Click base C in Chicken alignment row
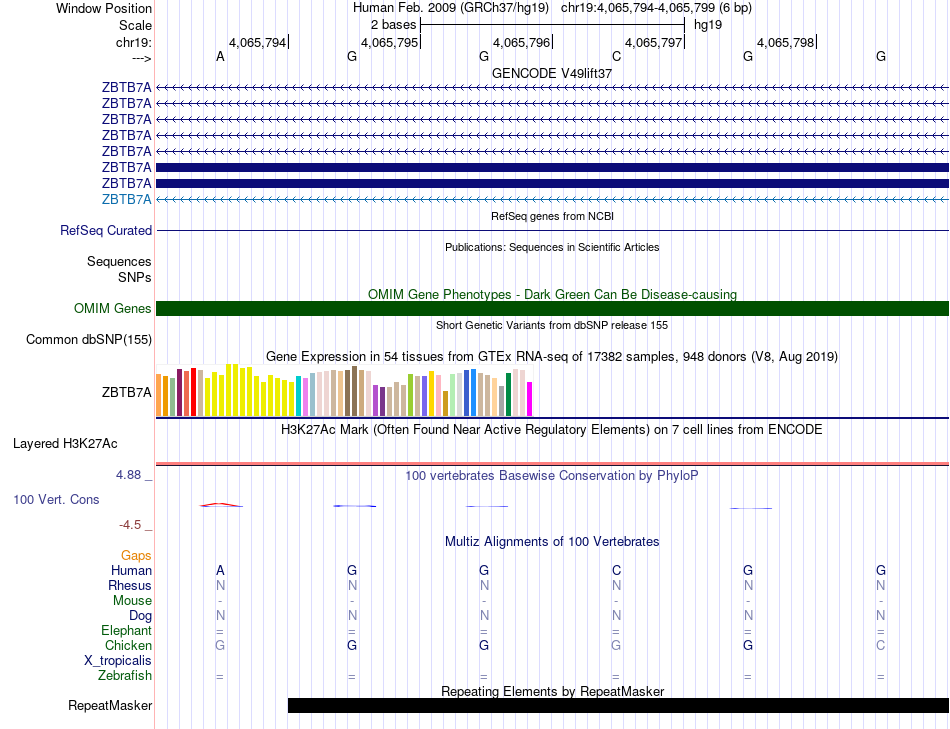The width and height of the screenshot is (950, 729). [880, 645]
